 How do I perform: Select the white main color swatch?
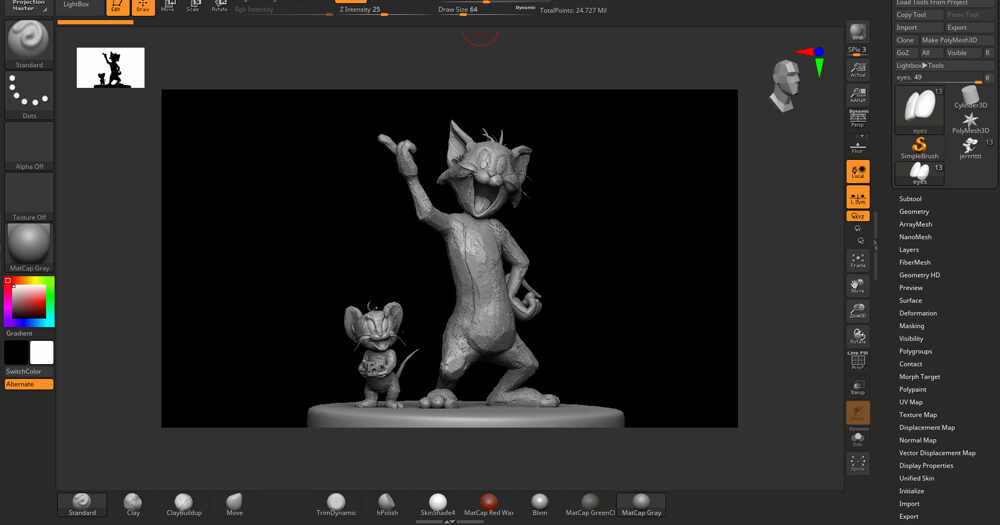(41, 352)
